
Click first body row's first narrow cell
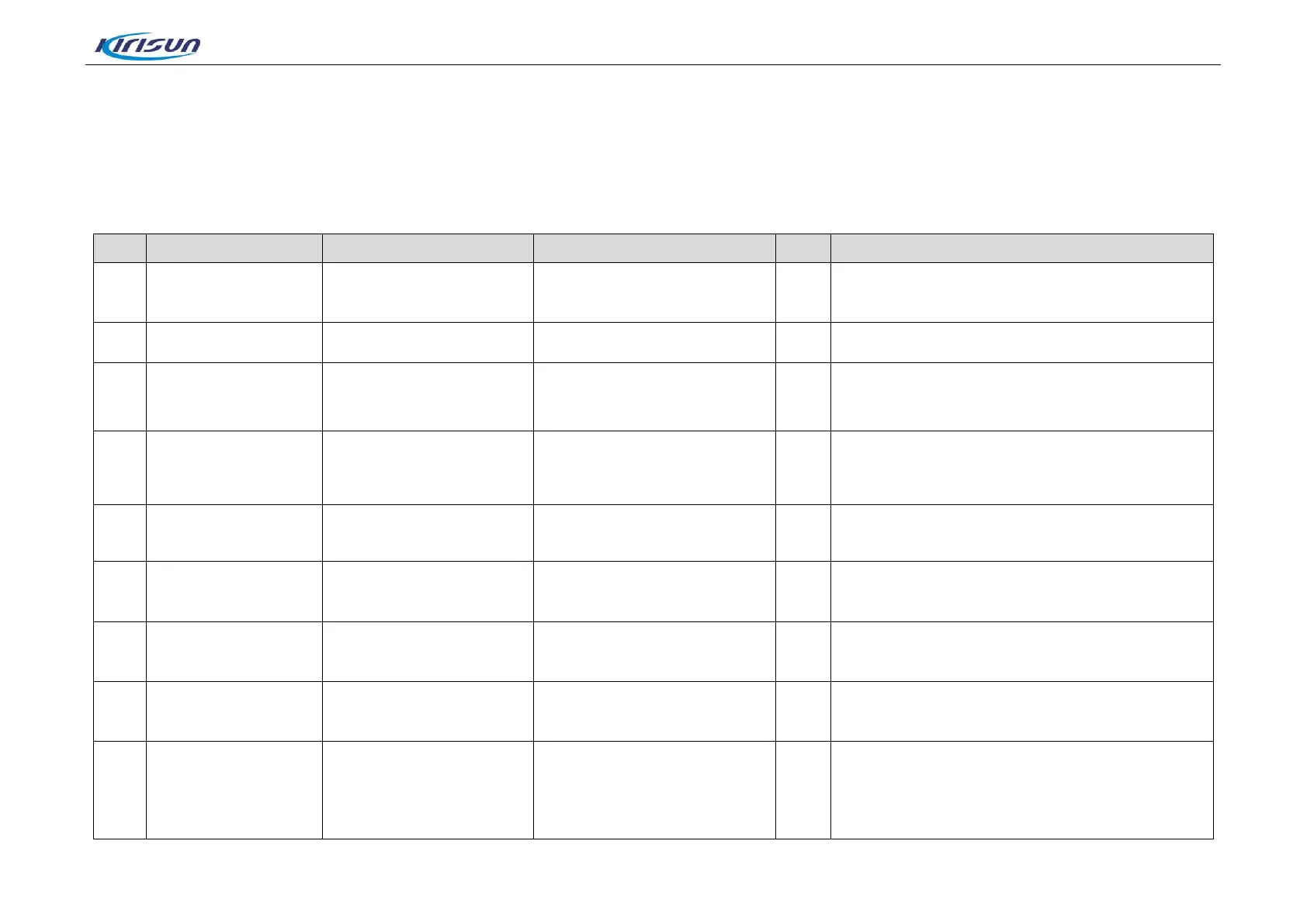point(120,292)
